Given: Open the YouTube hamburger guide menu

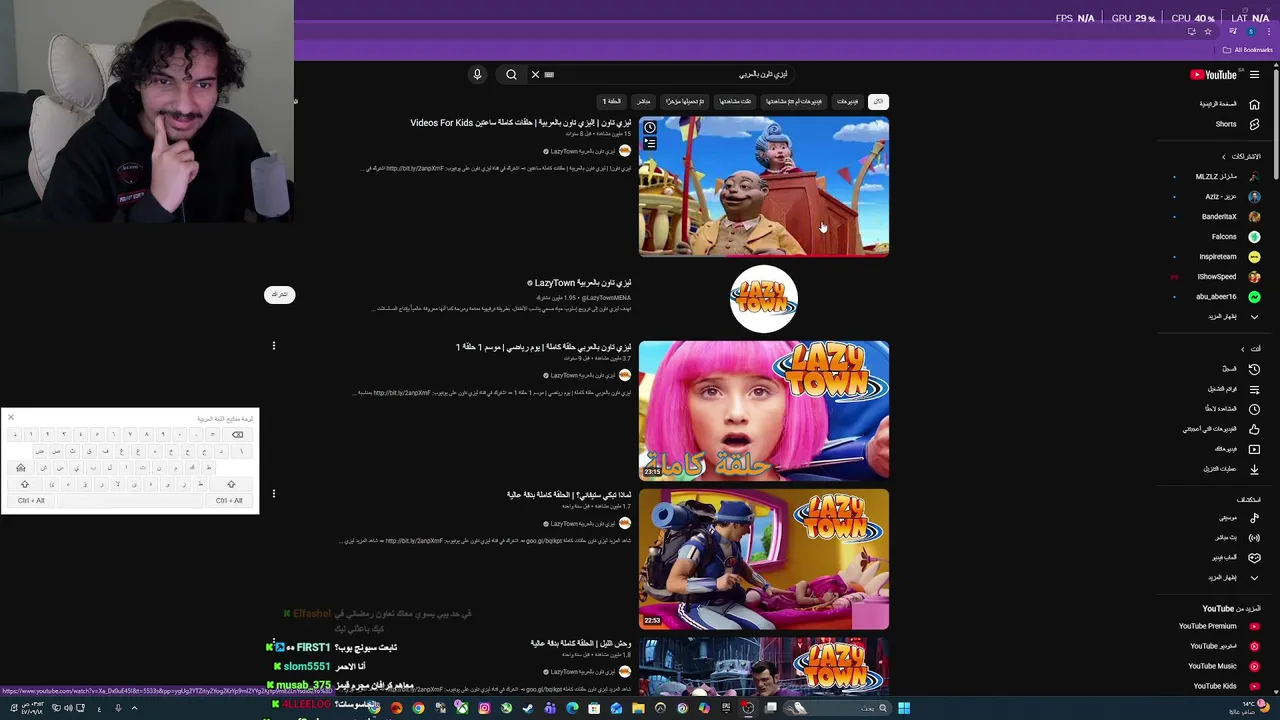Looking at the screenshot, I should click(1254, 74).
